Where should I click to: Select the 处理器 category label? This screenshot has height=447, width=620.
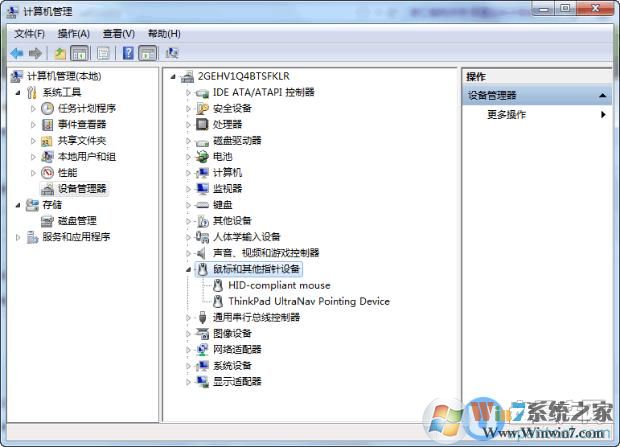point(227,125)
